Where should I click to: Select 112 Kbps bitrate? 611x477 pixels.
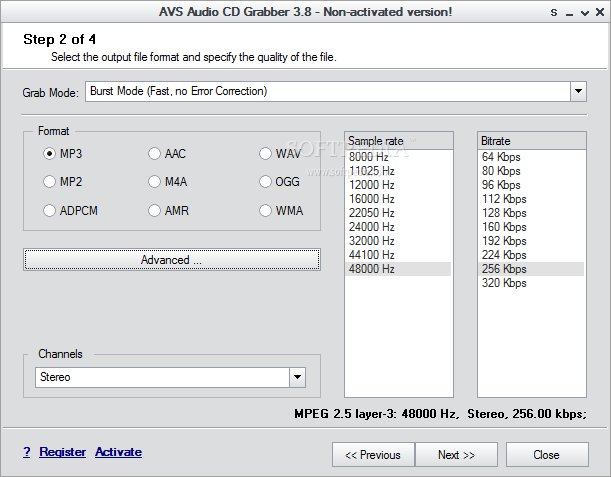pos(531,199)
